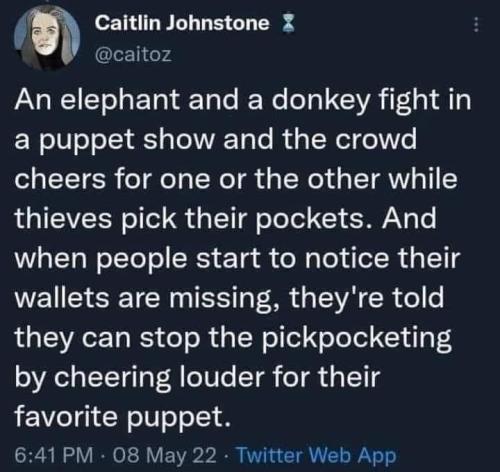Click the word 'donkey' in the tweet
This screenshot has width=500, height=472.
coord(321,101)
